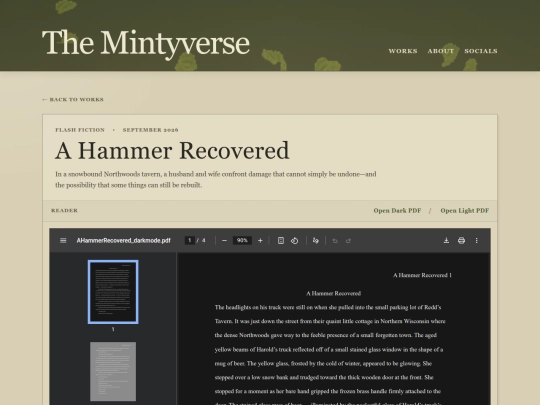Viewport: 540px width, 405px height.
Task: Click the FLASH FICTION category label
Action: tap(80, 130)
